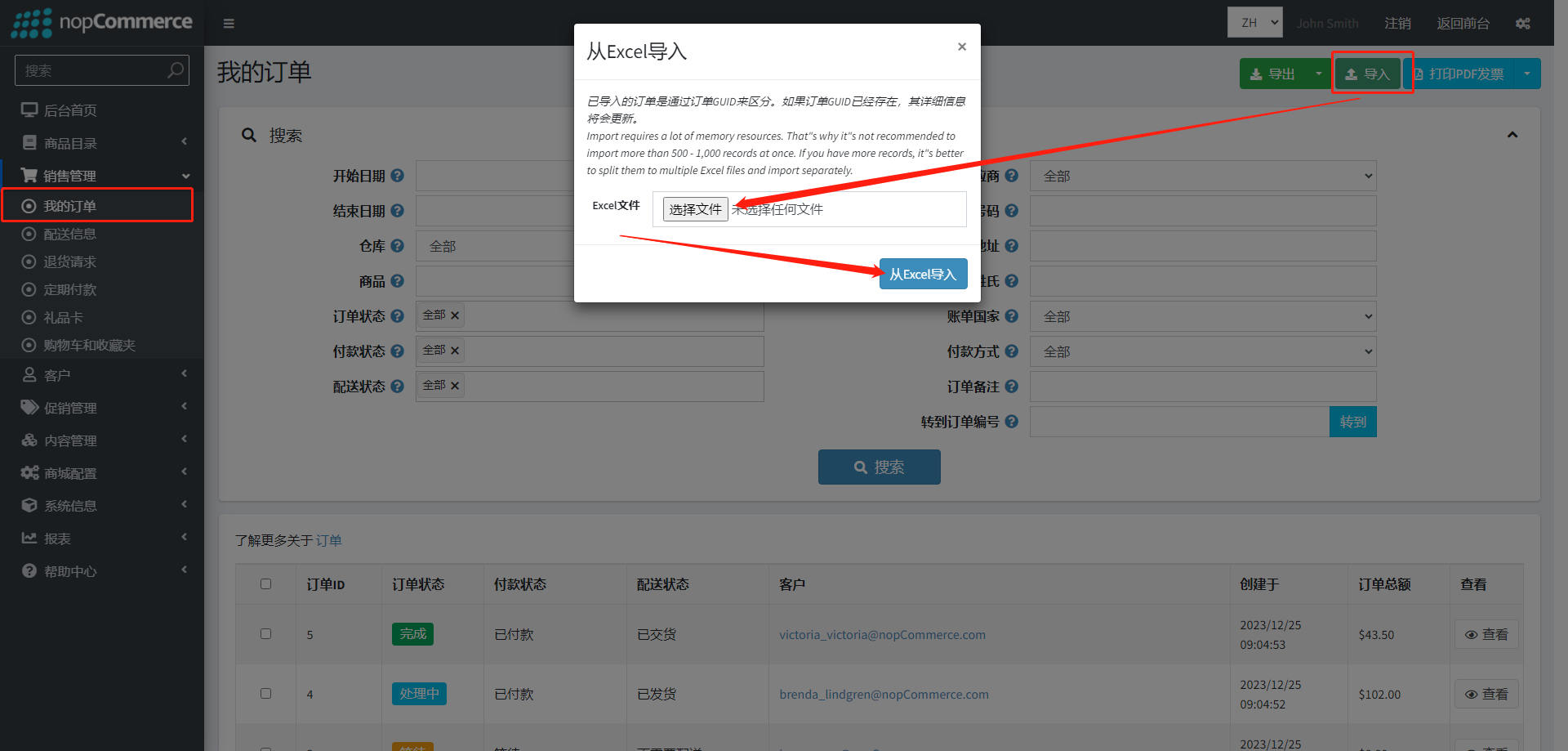Click the search magnifier in sidebar search box
This screenshot has height=751, width=1568.
click(175, 71)
